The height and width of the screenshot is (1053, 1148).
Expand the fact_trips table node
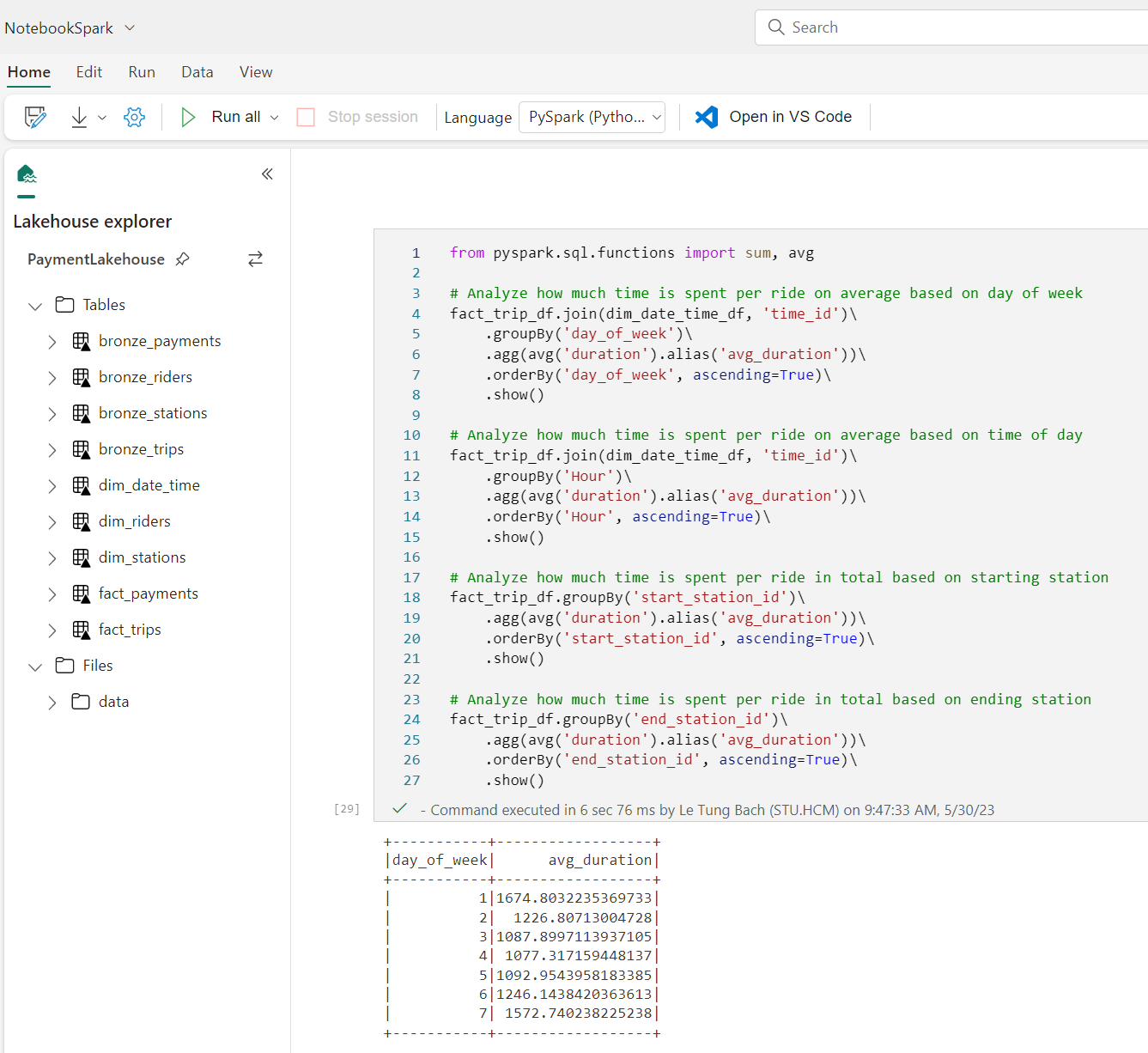coord(52,630)
